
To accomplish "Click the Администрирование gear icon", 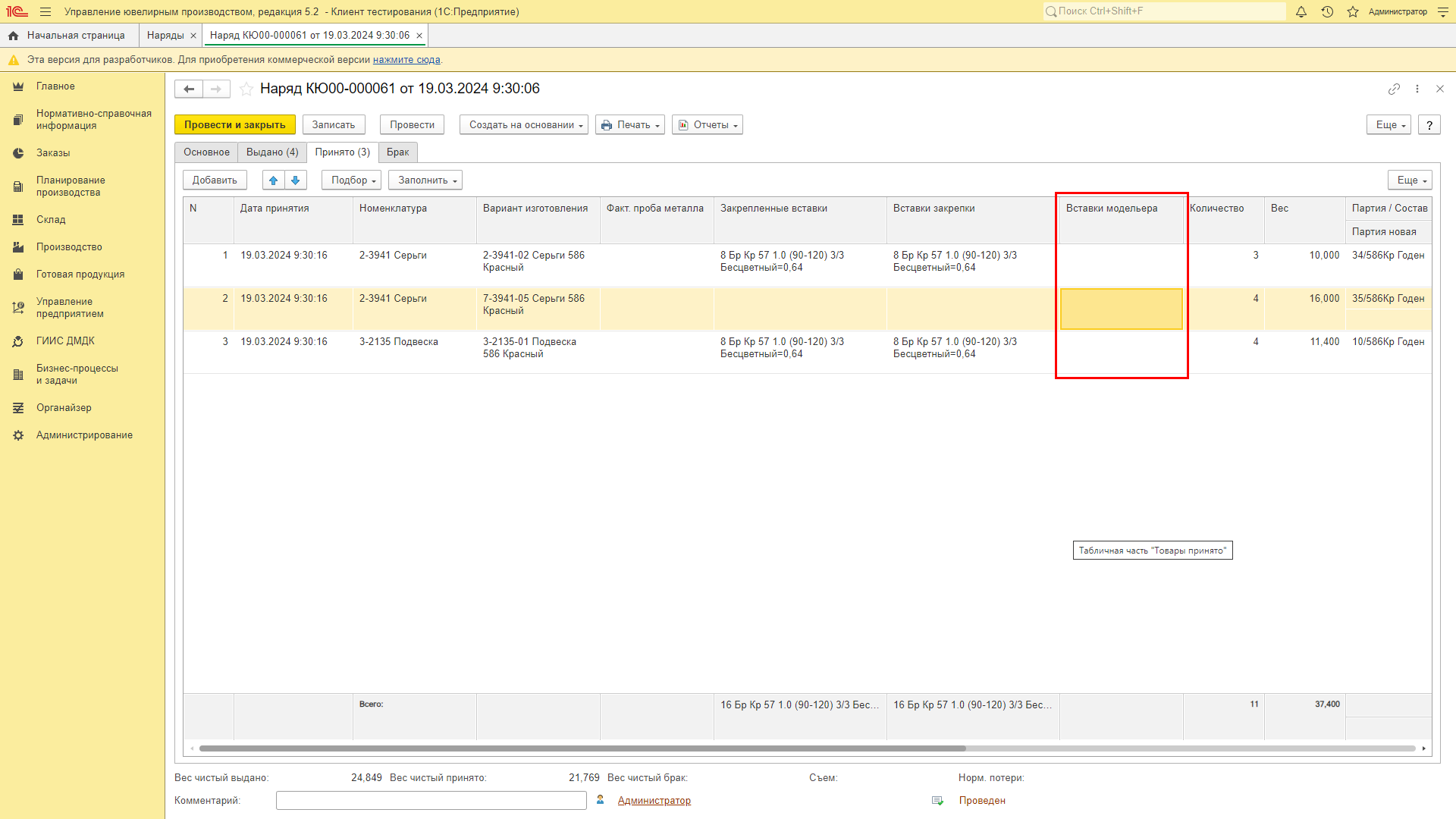I will pos(18,435).
